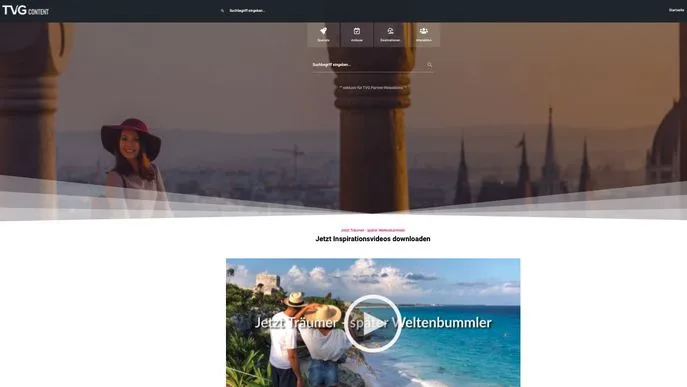This screenshot has width=687, height=387.
Task: Click the TVG Content logo
Action: pyautogui.click(x=25, y=10)
